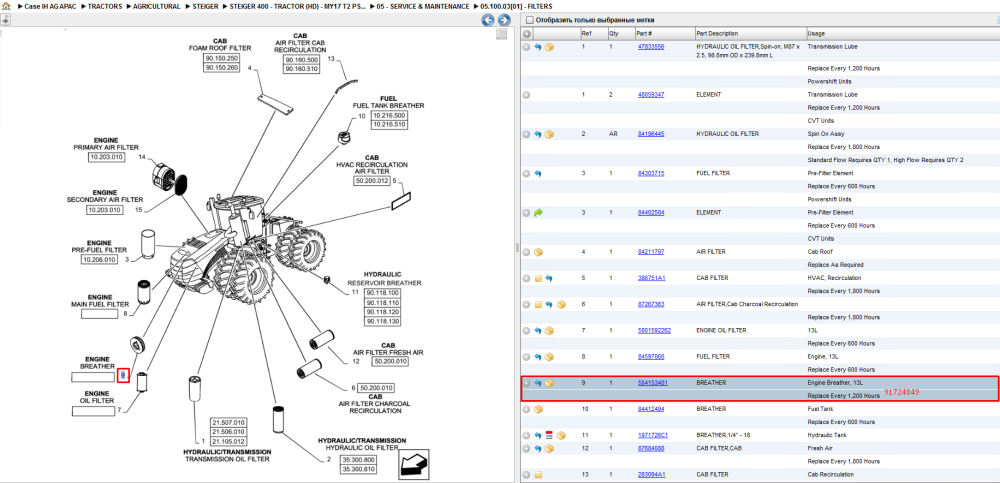Image resolution: width=1000 pixels, height=483 pixels.
Task: Open diagram reference box 90.118.100
Action: click(383, 293)
